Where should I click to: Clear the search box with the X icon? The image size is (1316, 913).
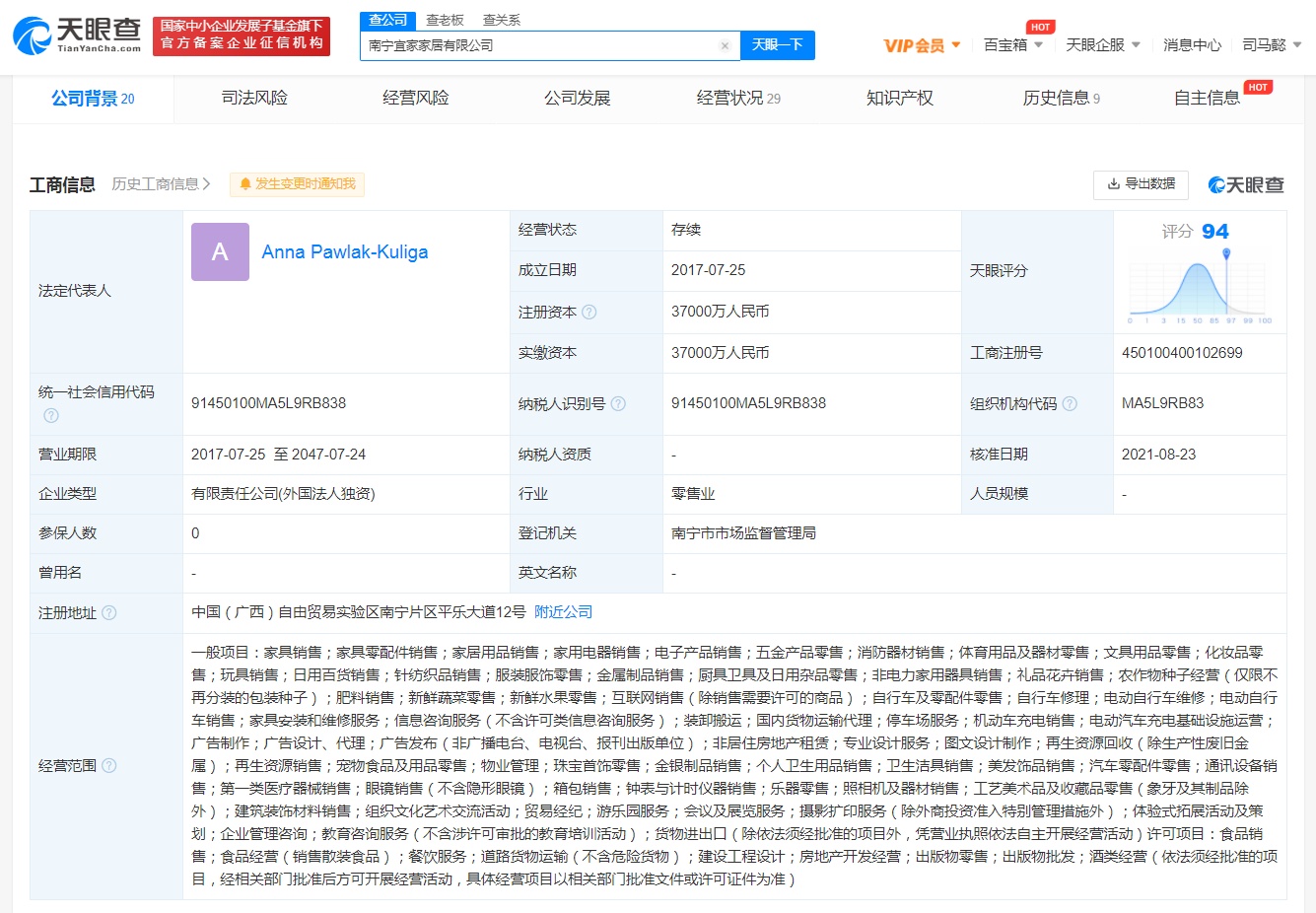pyautogui.click(x=725, y=45)
